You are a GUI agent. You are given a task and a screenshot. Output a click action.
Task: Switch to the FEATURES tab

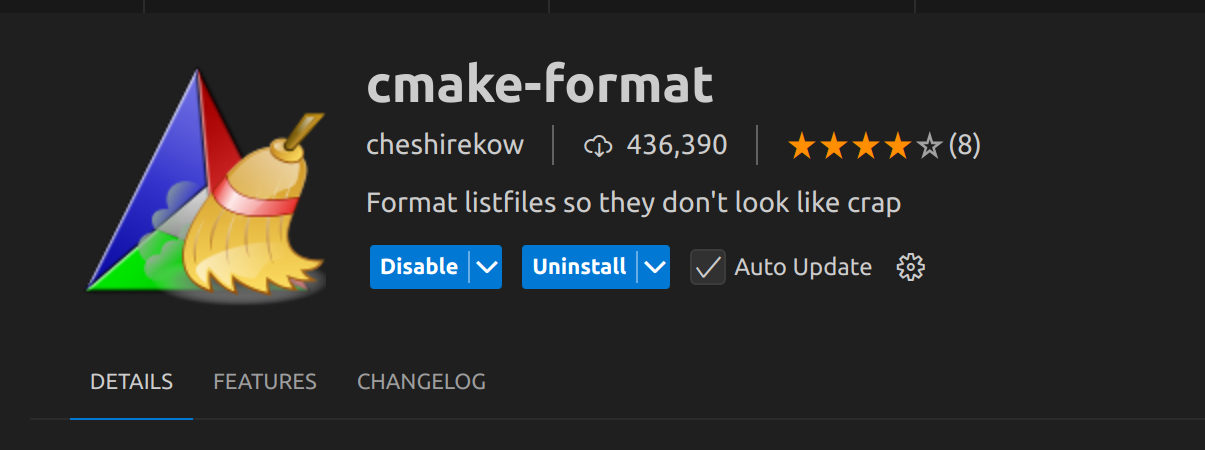point(265,382)
